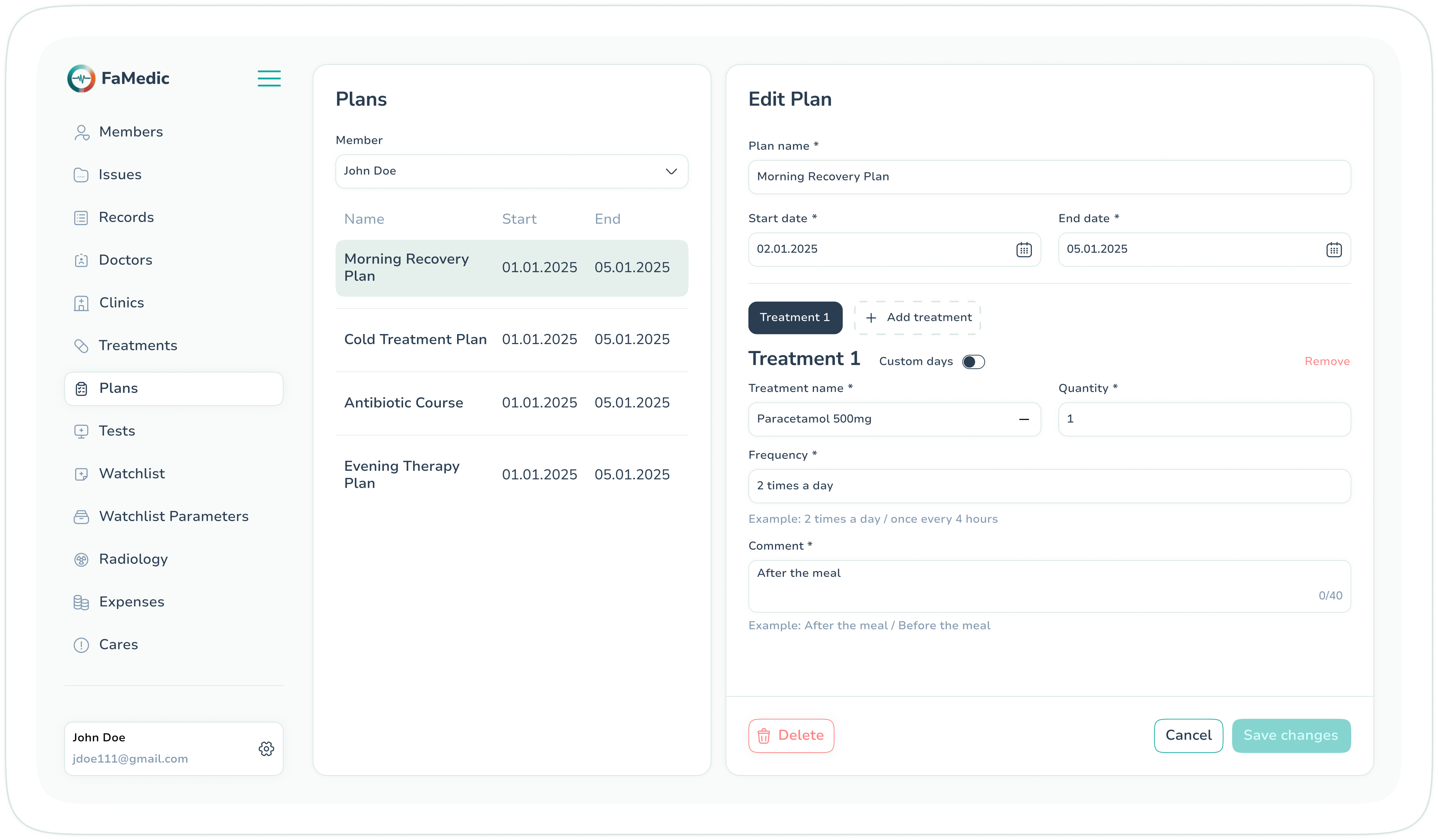The width and height of the screenshot is (1438, 840).
Task: Click the Doctors badge icon
Action: point(81,261)
